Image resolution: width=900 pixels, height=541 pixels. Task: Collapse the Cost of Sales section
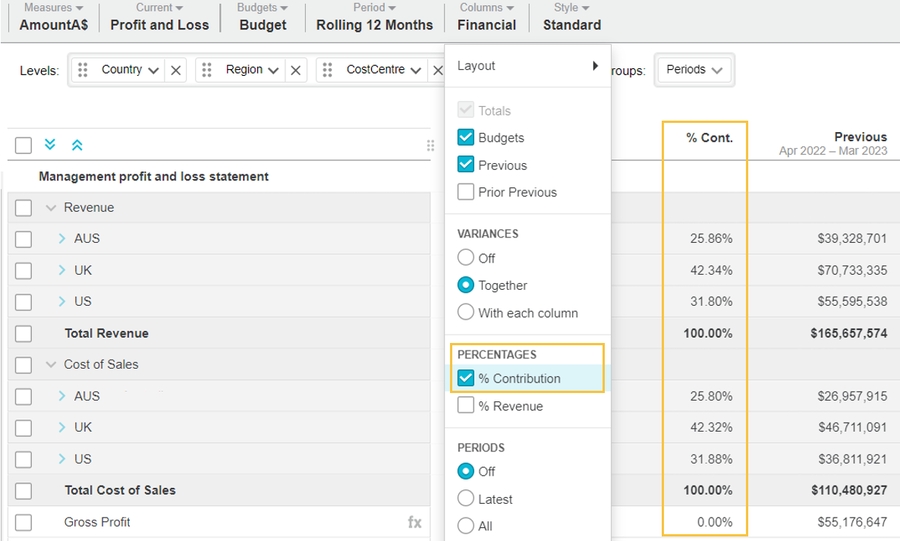click(51, 365)
